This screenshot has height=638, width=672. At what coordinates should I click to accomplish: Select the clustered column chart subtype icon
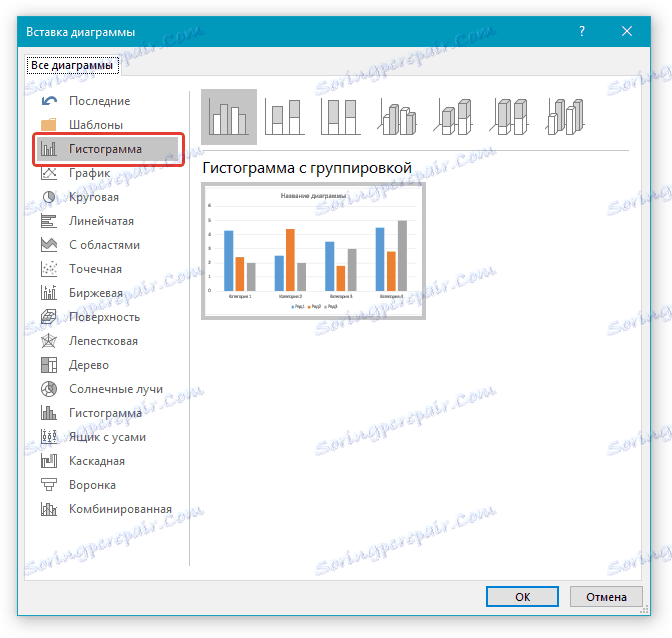pos(229,117)
